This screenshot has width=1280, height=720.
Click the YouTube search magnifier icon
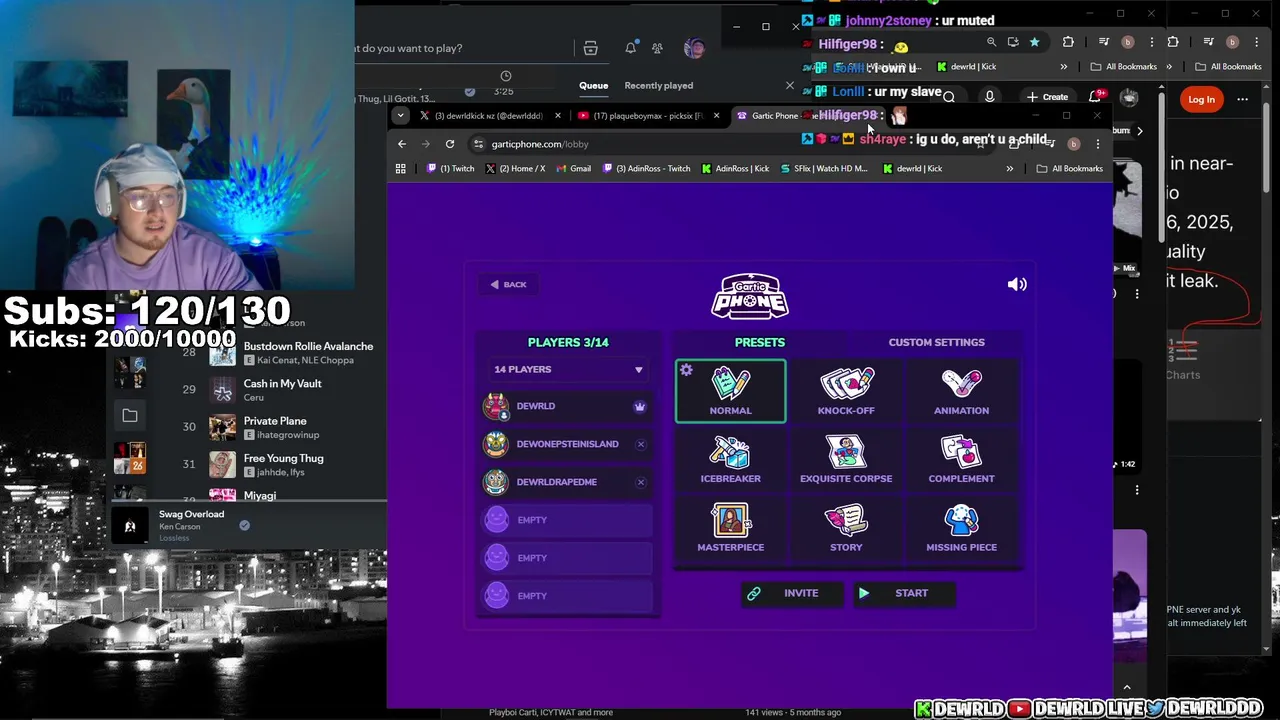(x=948, y=97)
